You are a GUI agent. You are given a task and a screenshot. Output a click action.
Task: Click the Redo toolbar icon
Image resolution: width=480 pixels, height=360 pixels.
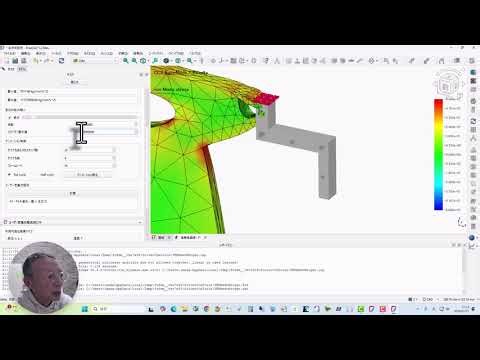(x=48, y=61)
